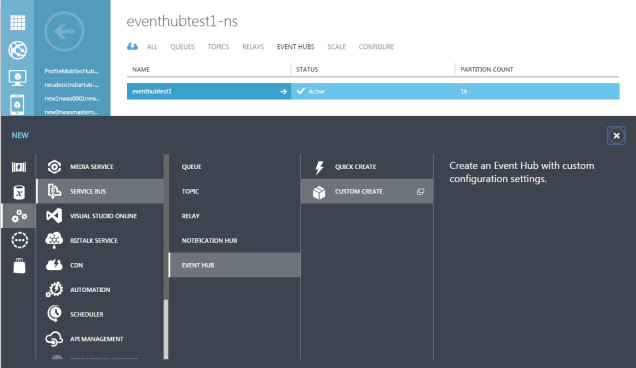The image size is (636, 368).
Task: Click the Scheduler clock icon
Action: [54, 314]
